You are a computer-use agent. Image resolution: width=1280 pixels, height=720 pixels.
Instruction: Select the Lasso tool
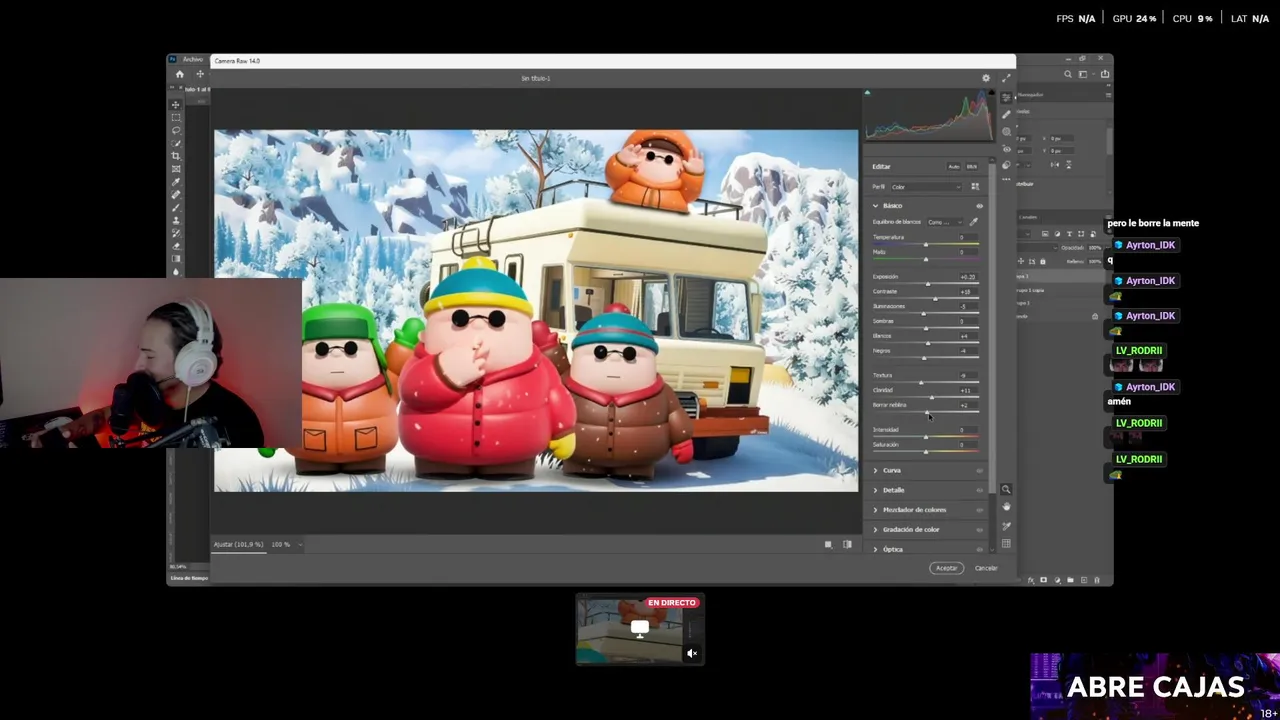[x=176, y=131]
